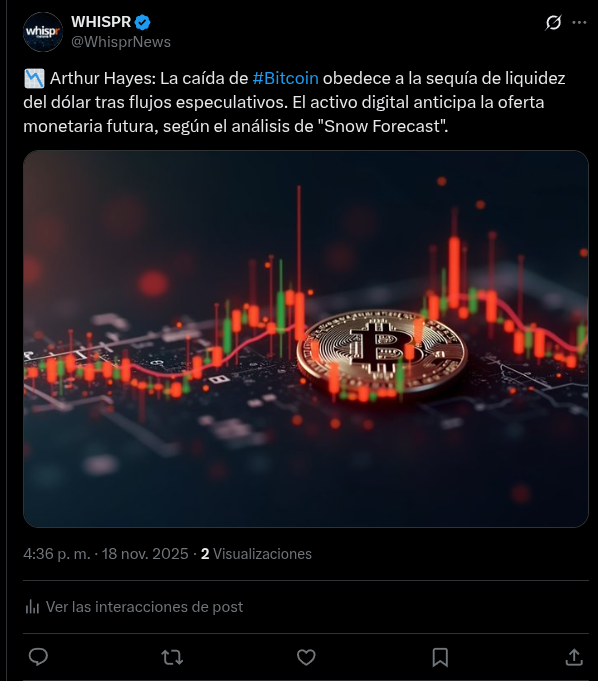The height and width of the screenshot is (681, 598).
Task: Click the Bitcoin coin in the image
Action: [382, 352]
